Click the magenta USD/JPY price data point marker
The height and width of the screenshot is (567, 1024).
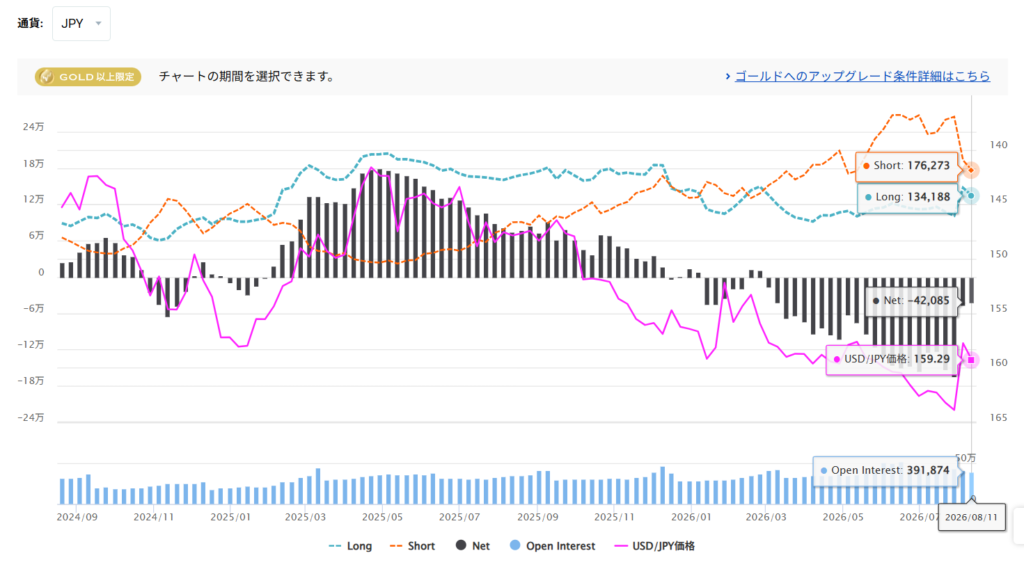pyautogui.click(x=971, y=360)
